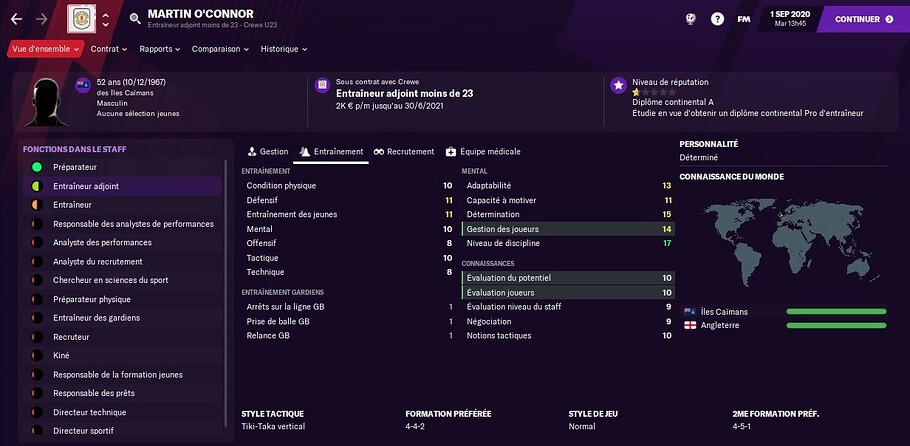Go back with the left arrow
Screen dimensions: 910x446
coord(16,19)
